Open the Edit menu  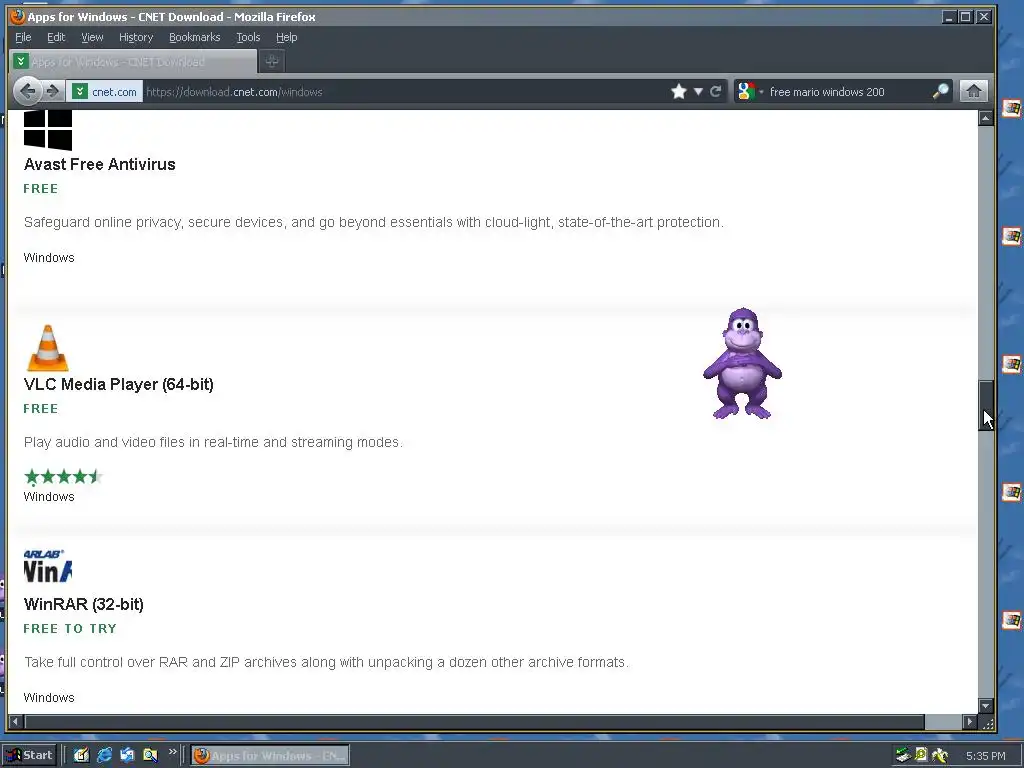click(x=56, y=37)
